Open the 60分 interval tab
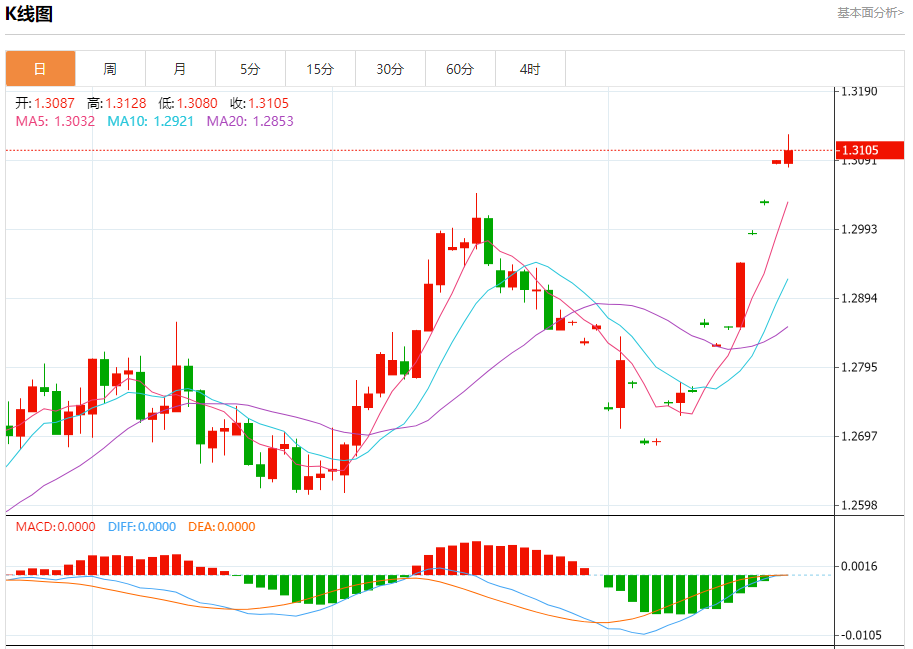Viewport: 913px width, 649px height. point(460,69)
